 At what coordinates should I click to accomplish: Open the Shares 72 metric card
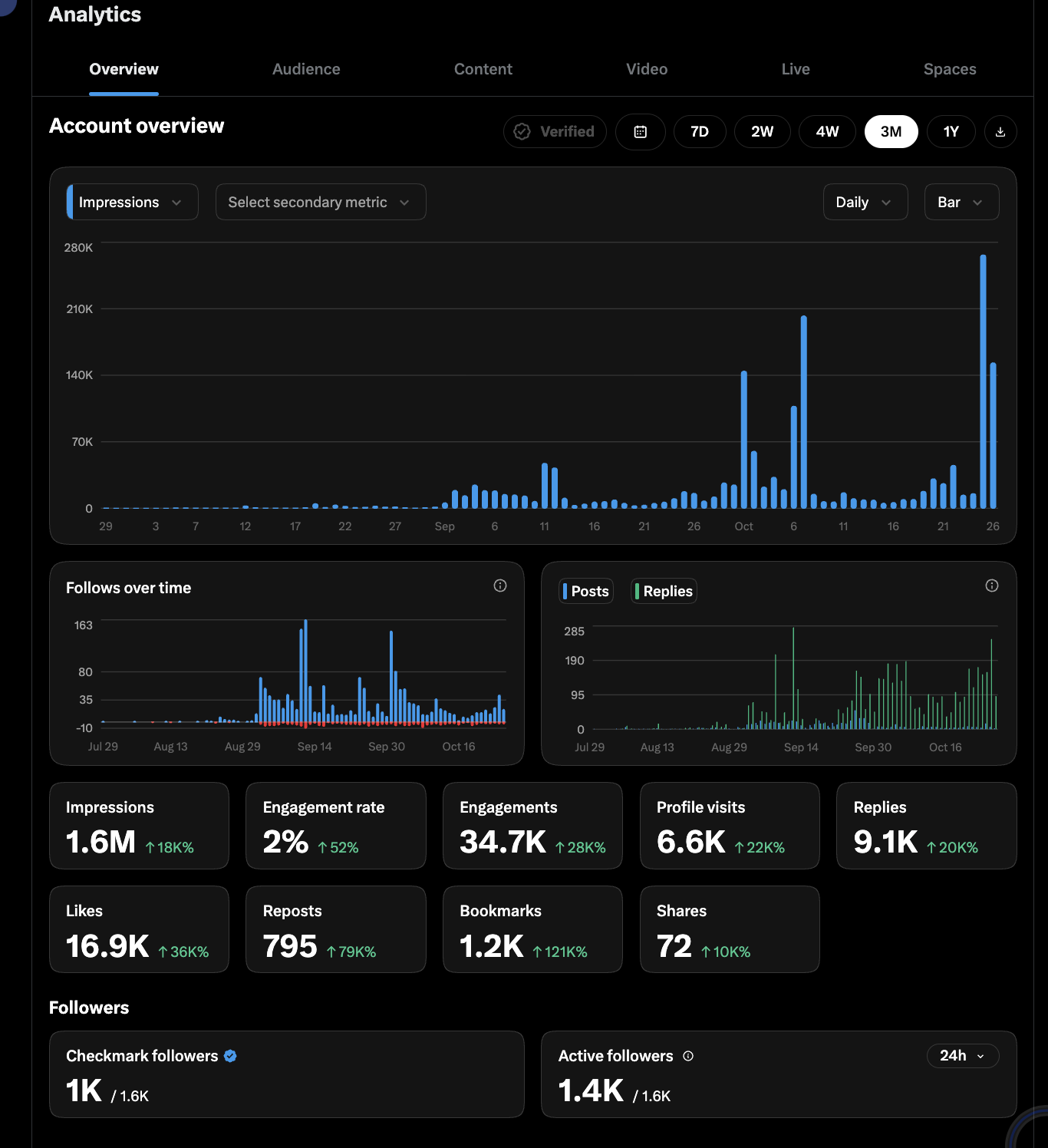pyautogui.click(x=730, y=929)
